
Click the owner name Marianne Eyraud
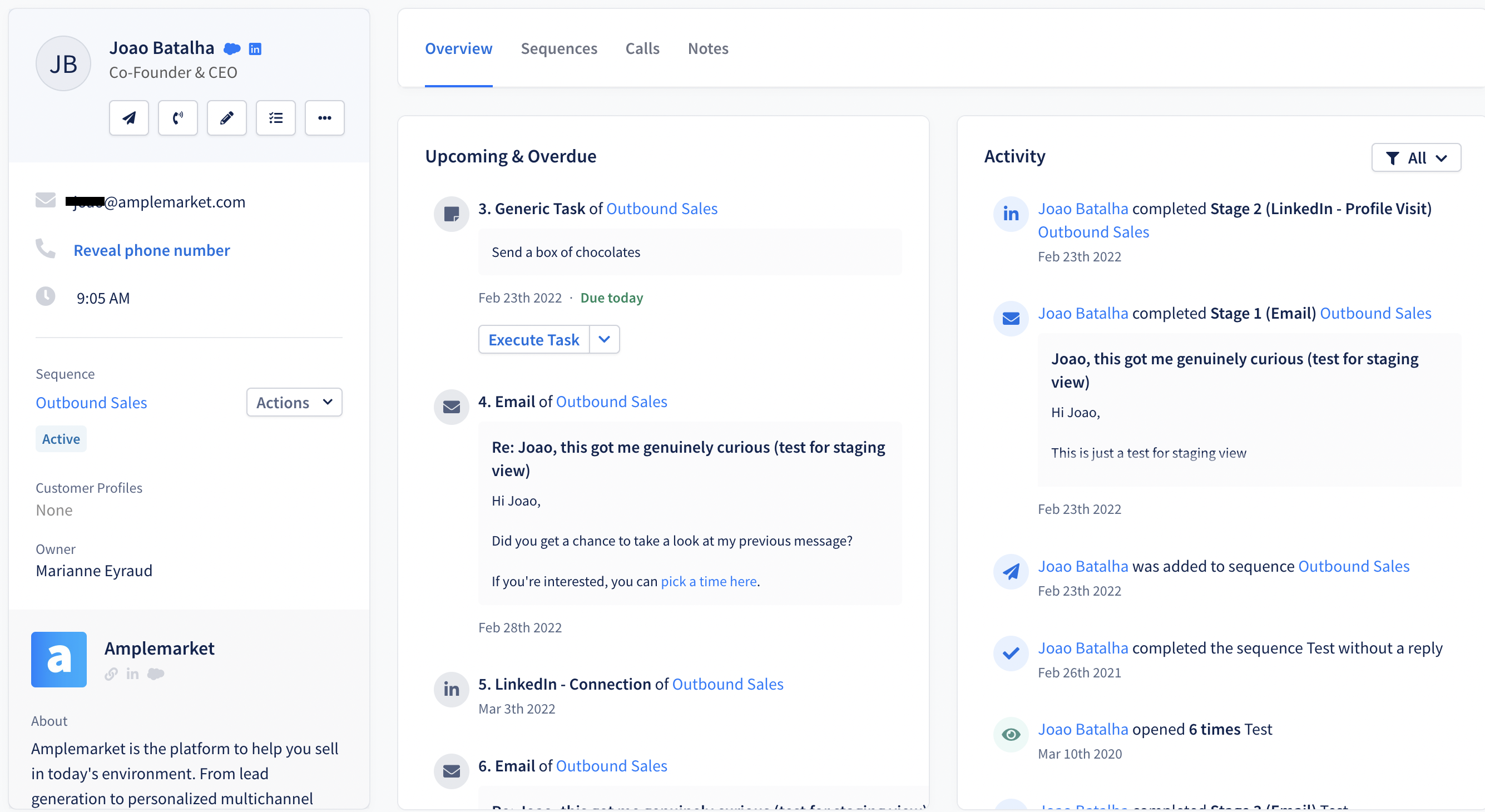[94, 571]
